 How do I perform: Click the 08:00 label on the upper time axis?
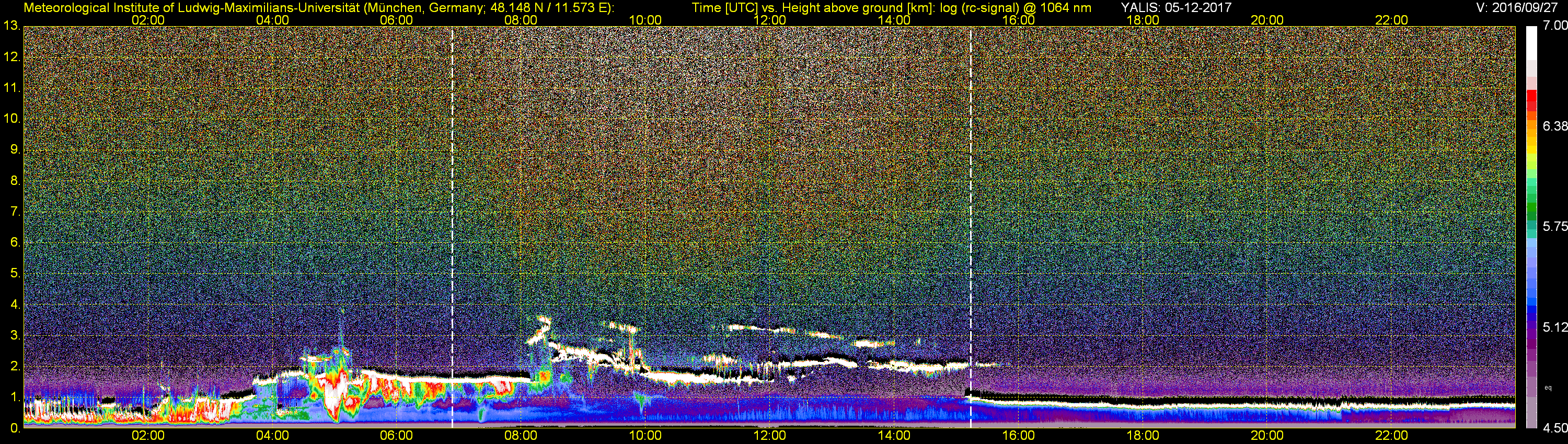(521, 20)
